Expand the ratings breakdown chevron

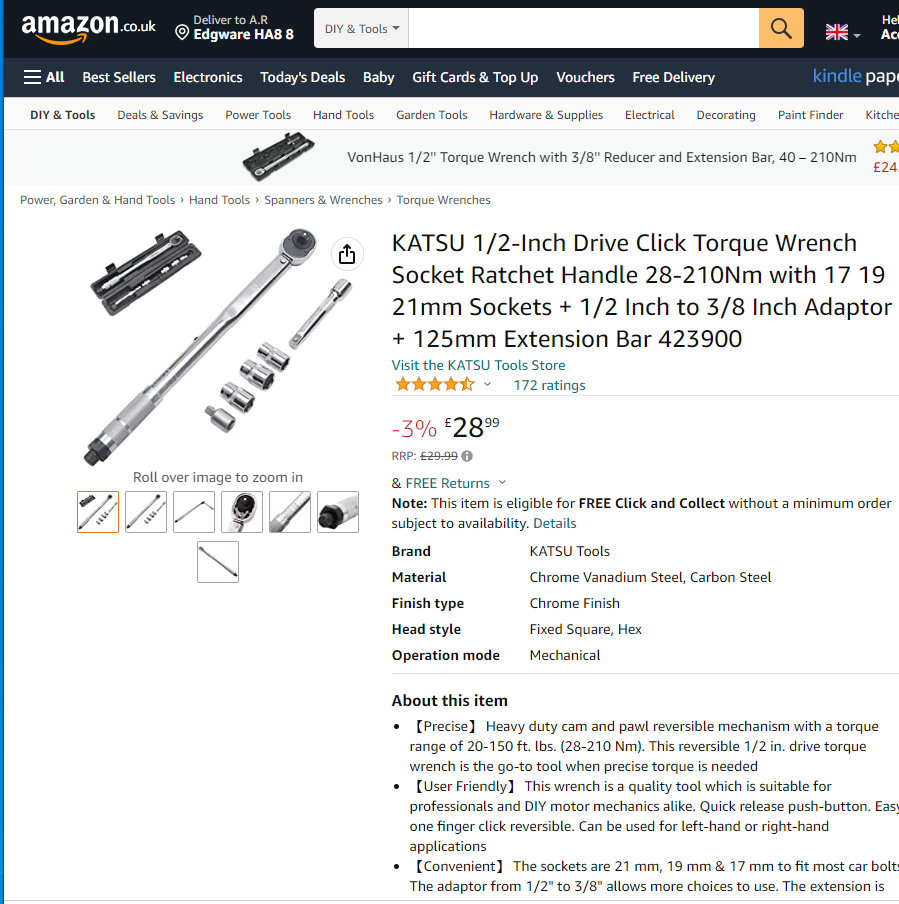point(487,384)
